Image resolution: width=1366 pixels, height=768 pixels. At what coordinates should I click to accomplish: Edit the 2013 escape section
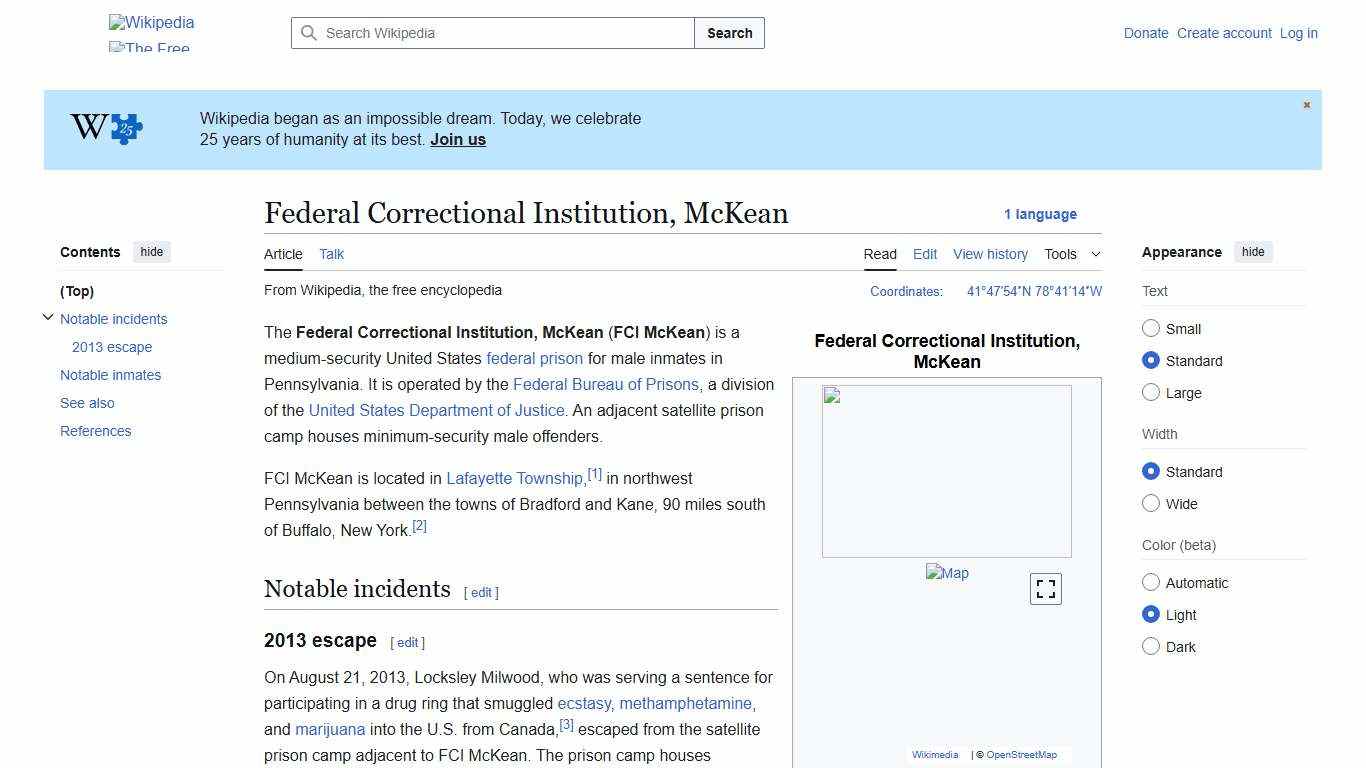408,642
